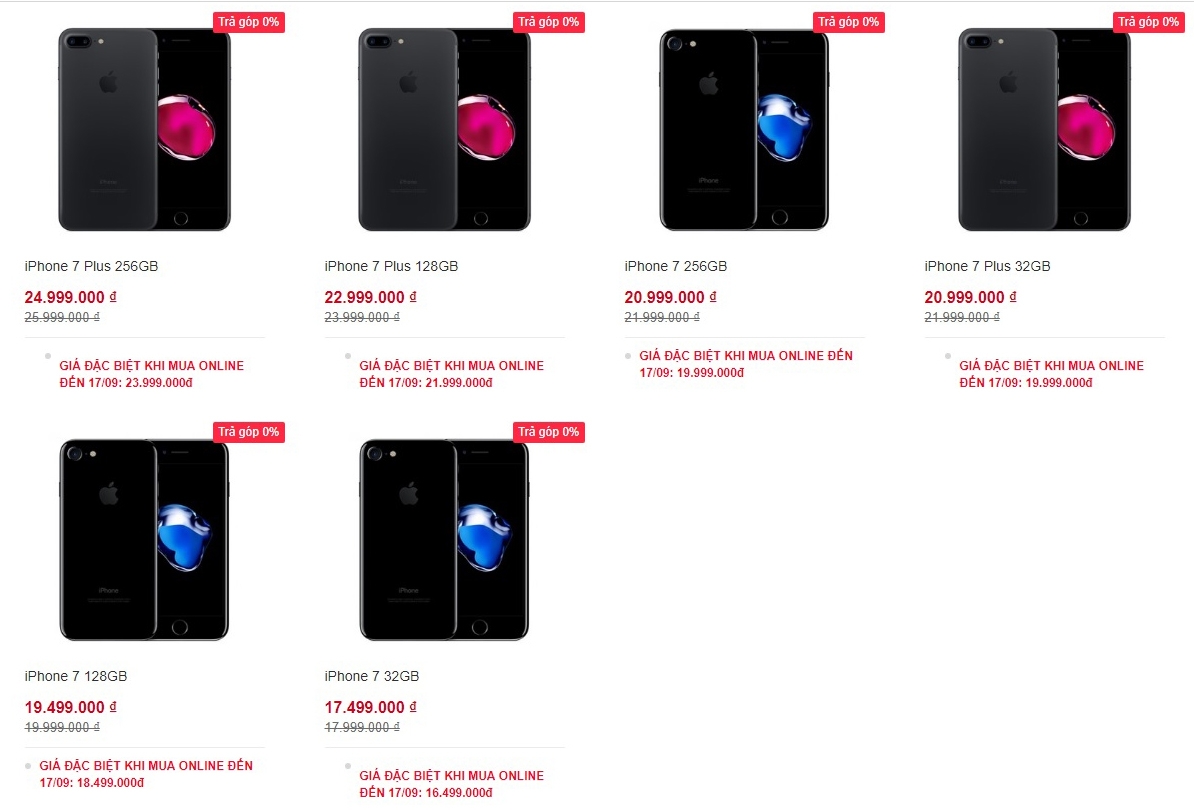Select the iPhone 7 256GB product name

(x=675, y=266)
